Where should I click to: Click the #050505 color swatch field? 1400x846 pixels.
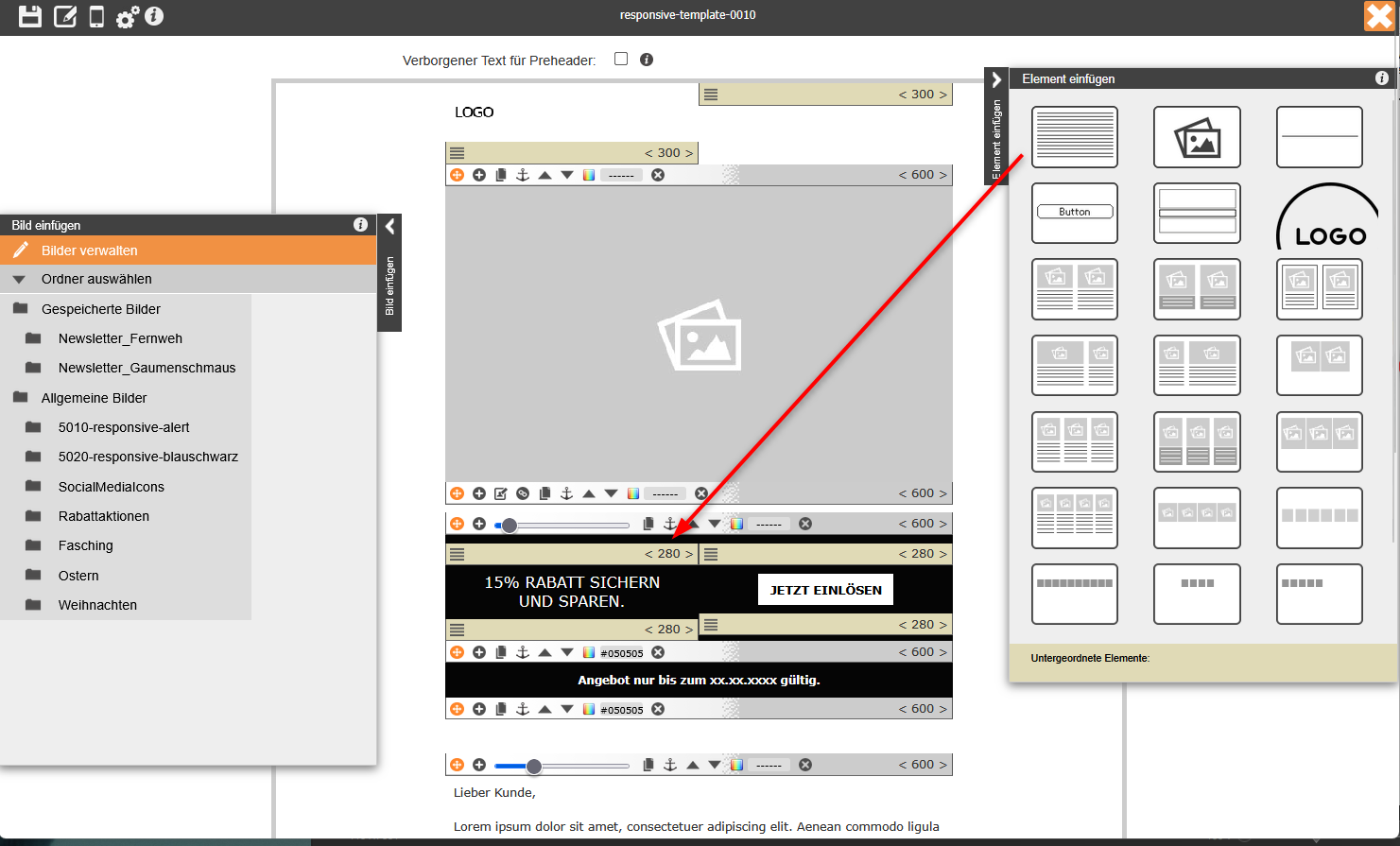621,653
